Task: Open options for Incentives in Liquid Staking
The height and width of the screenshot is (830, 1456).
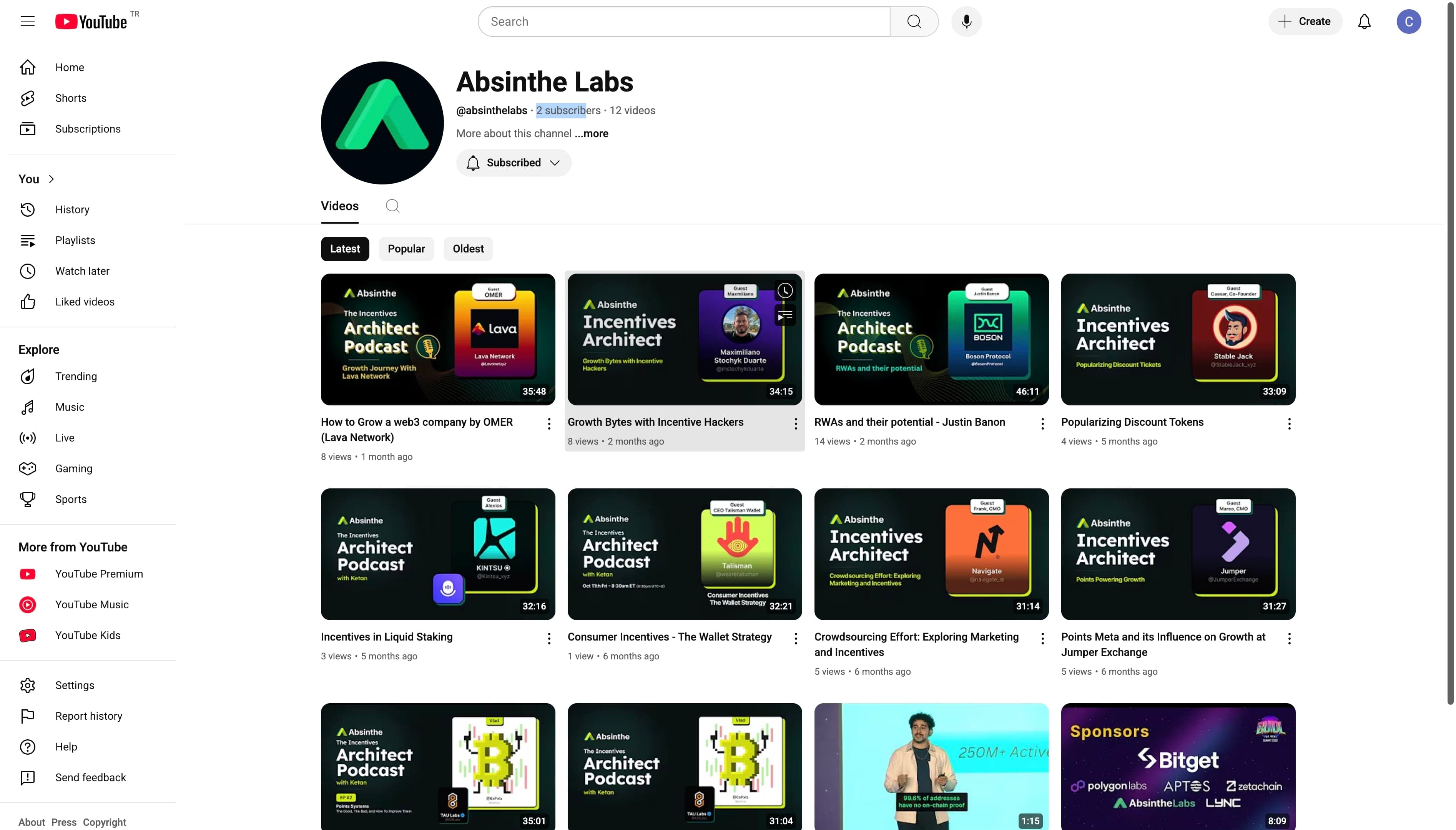Action: [549, 639]
